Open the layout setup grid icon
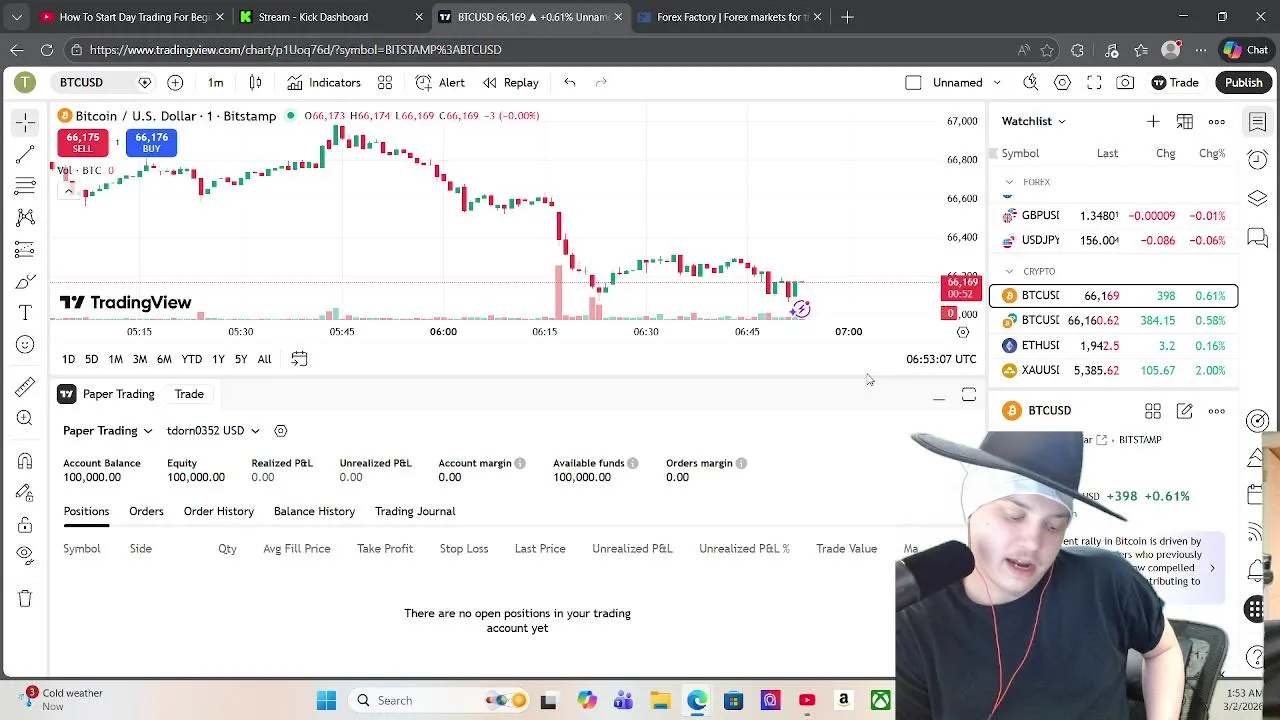Image resolution: width=1280 pixels, height=720 pixels. pyautogui.click(x=385, y=83)
